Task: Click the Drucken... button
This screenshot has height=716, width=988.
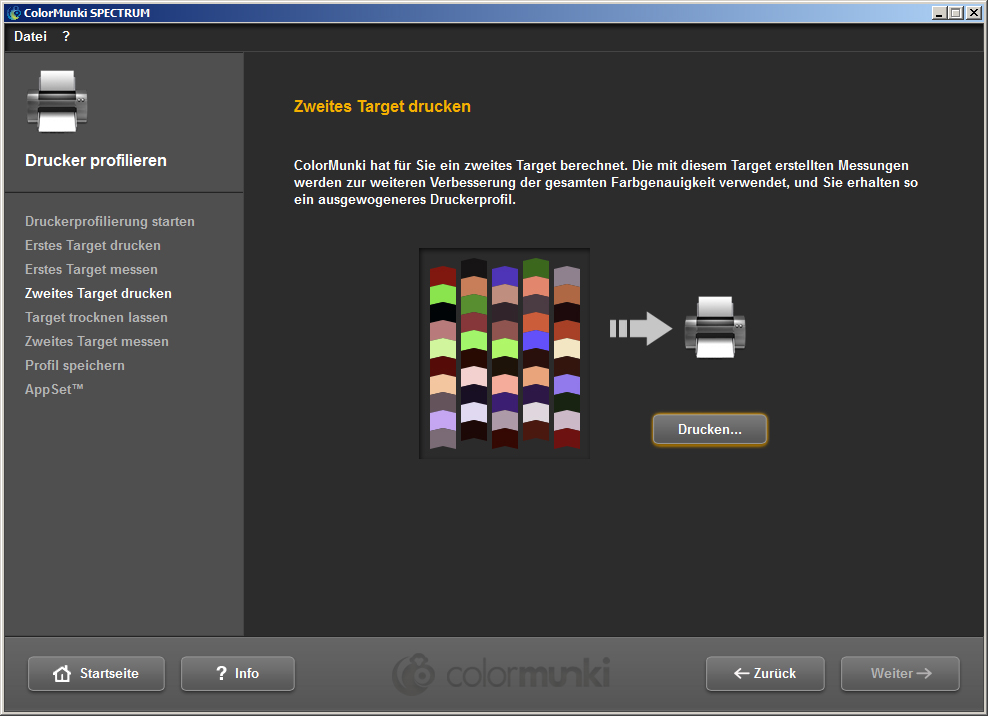Action: (709, 429)
